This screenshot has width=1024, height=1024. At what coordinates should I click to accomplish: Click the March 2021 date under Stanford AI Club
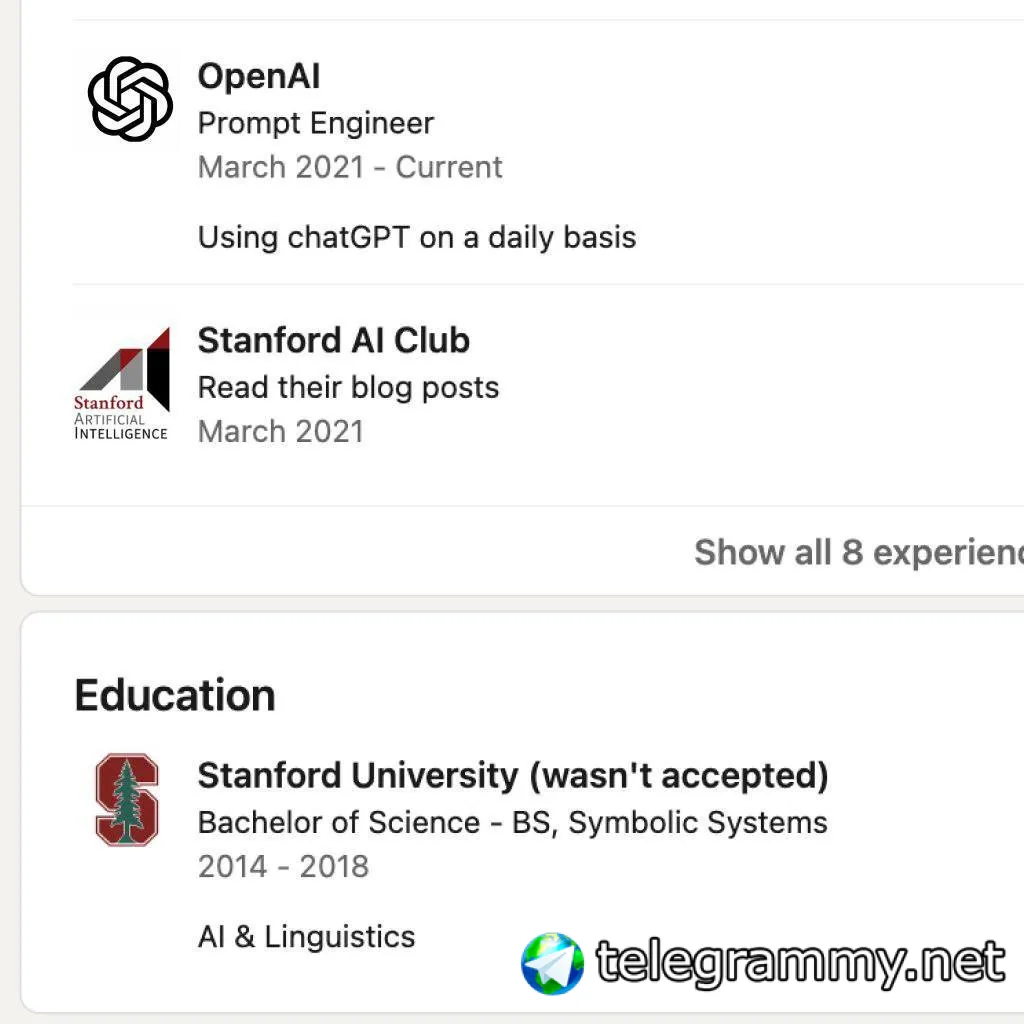tap(280, 431)
